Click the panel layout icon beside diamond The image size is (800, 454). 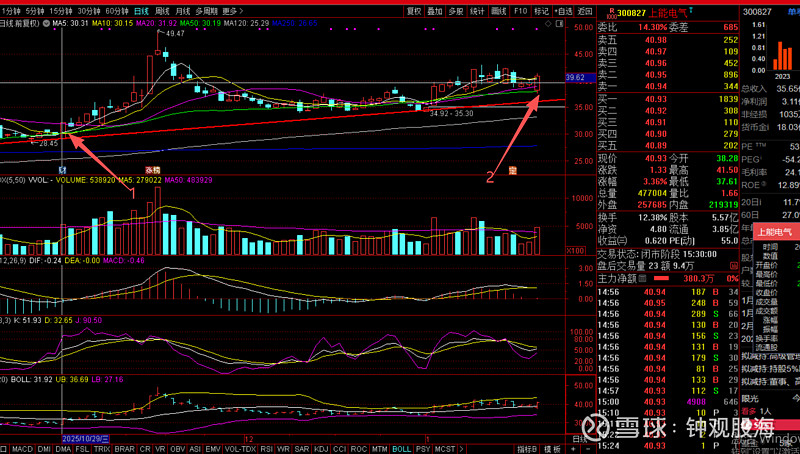pos(559,23)
